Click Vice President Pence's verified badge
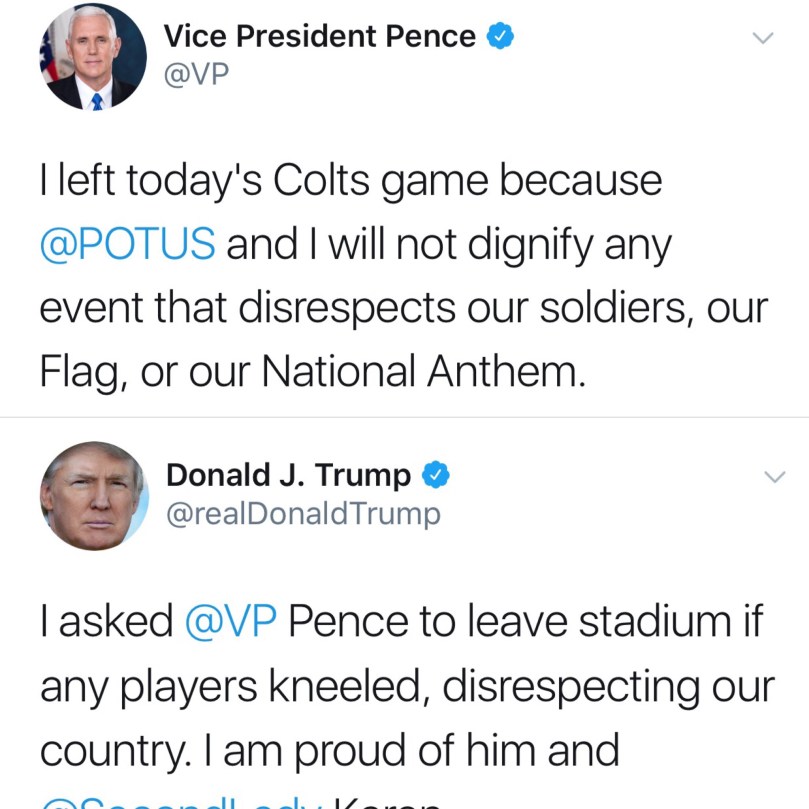Viewport: 809px width, 809px height. pyautogui.click(x=500, y=37)
